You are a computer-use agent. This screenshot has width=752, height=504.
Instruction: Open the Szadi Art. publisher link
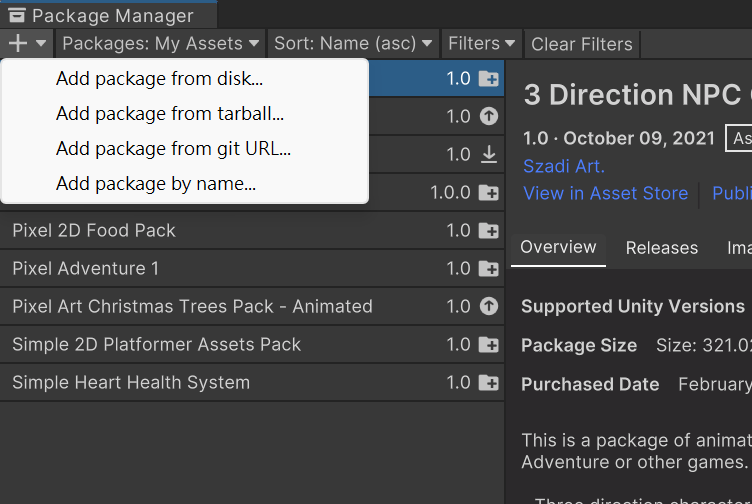[564, 166]
